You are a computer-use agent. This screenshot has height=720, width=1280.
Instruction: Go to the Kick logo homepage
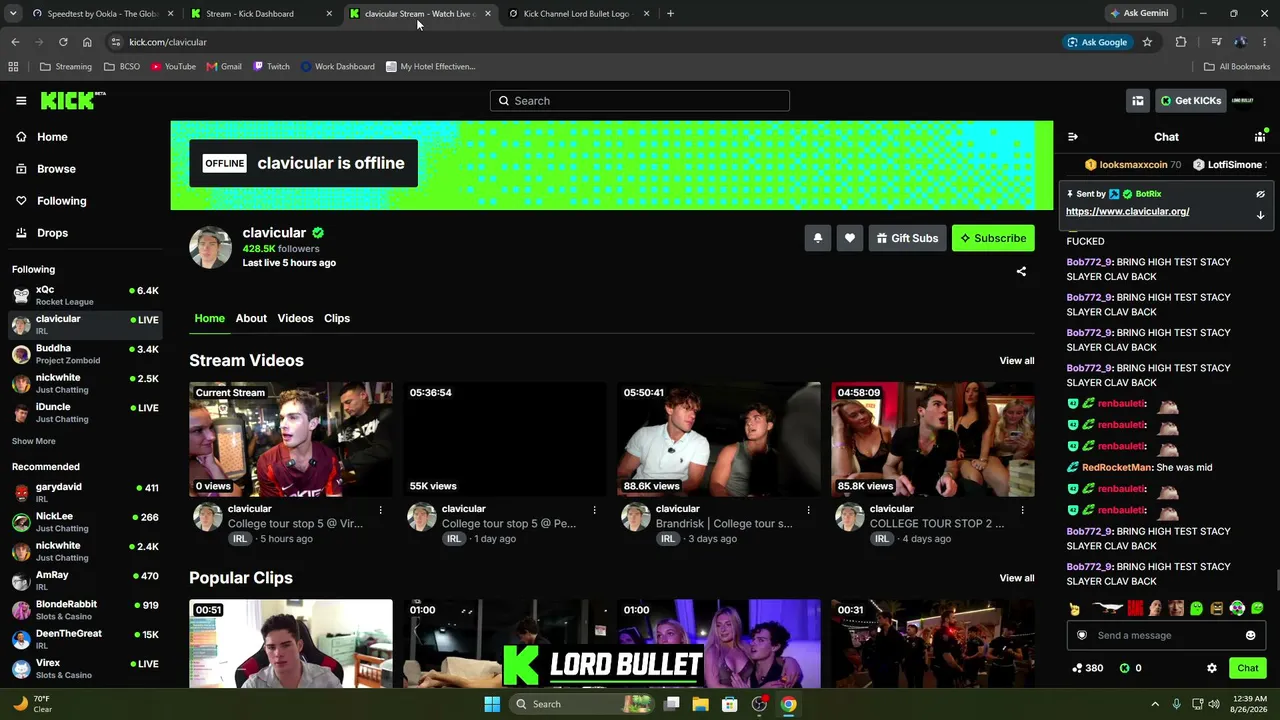click(x=73, y=100)
